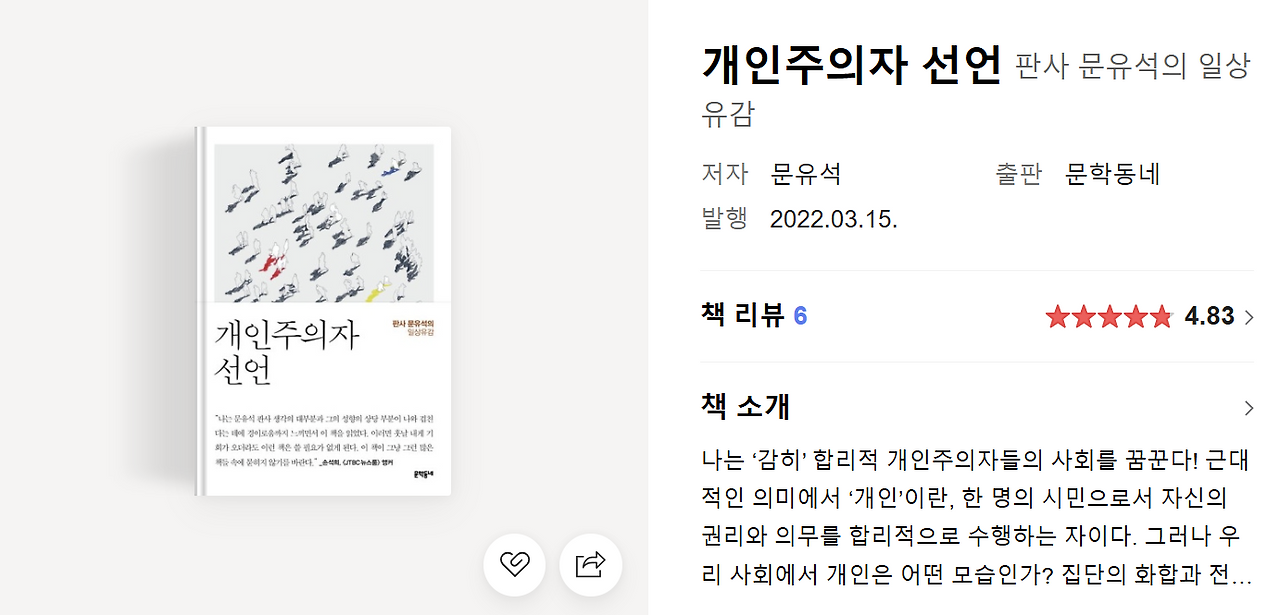The height and width of the screenshot is (615, 1280).
Task: Click the 4.83 rating score
Action: pyautogui.click(x=1209, y=317)
